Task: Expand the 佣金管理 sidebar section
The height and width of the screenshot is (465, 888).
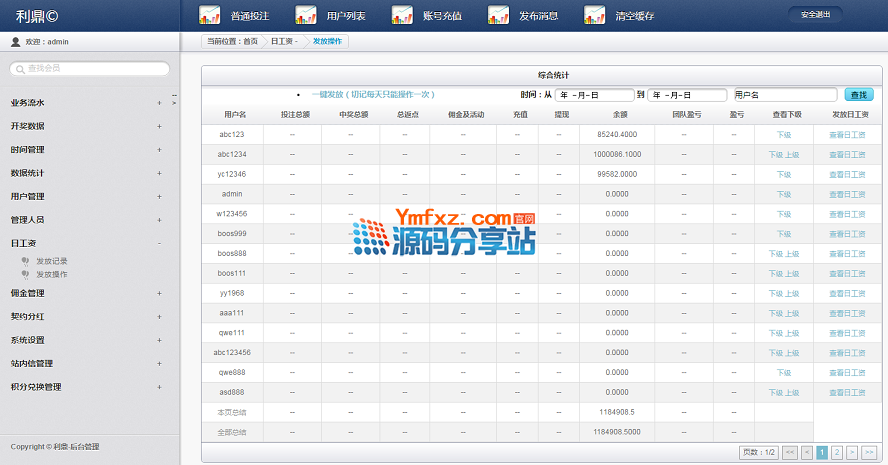Action: pos(159,293)
